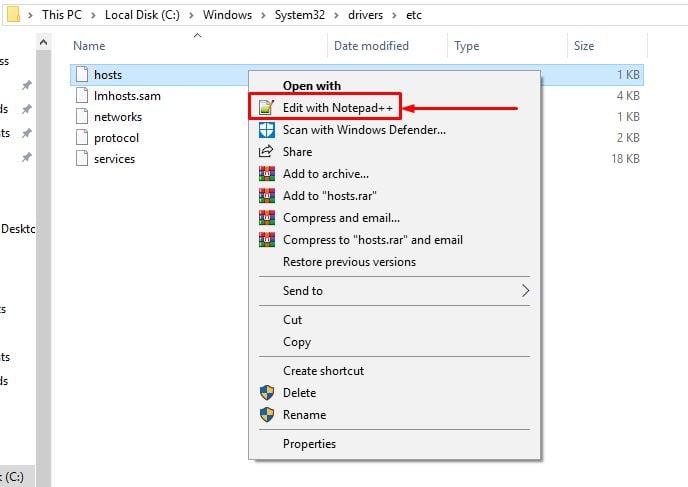Select the lmhosts.sam file
Viewport: 688px width, 487px height.
click(x=127, y=96)
